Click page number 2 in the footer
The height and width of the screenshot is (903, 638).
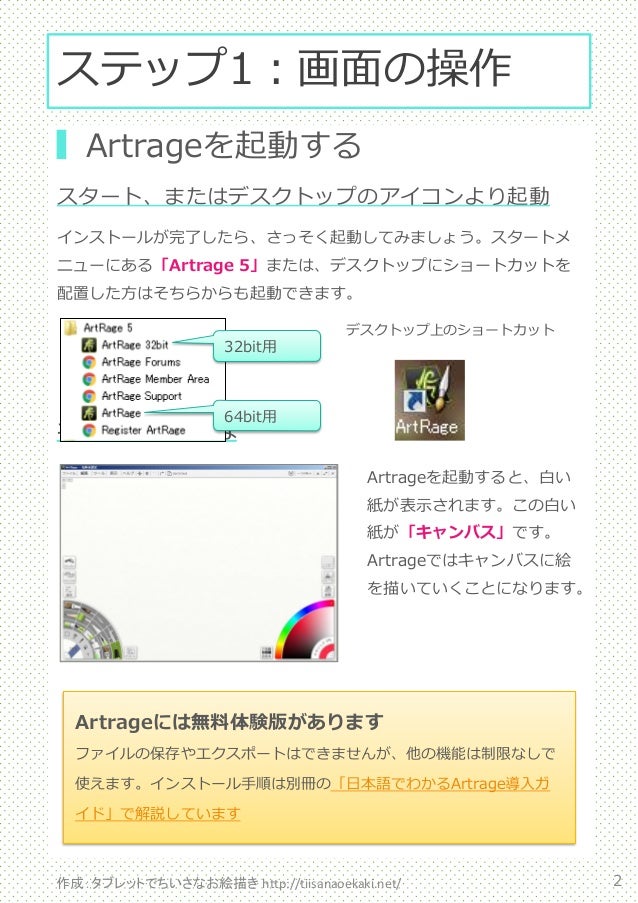tap(617, 880)
